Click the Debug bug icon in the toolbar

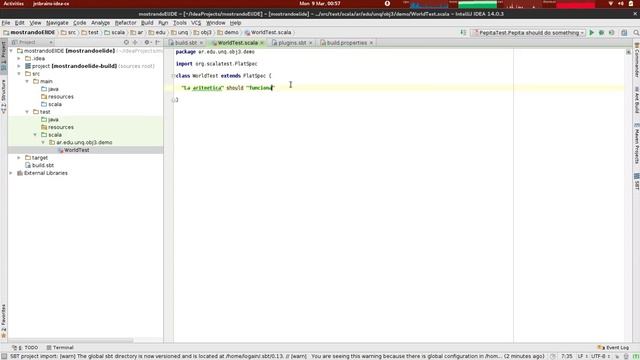click(601, 33)
